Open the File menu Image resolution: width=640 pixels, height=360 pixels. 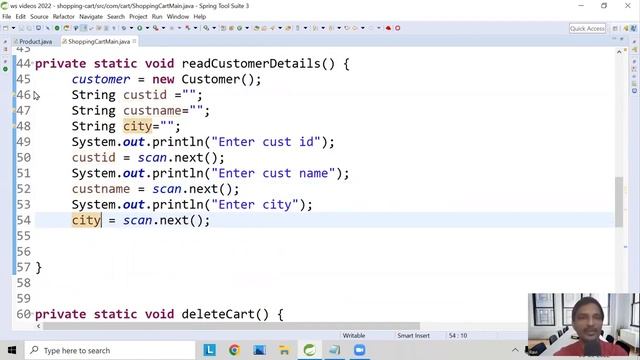7,17
